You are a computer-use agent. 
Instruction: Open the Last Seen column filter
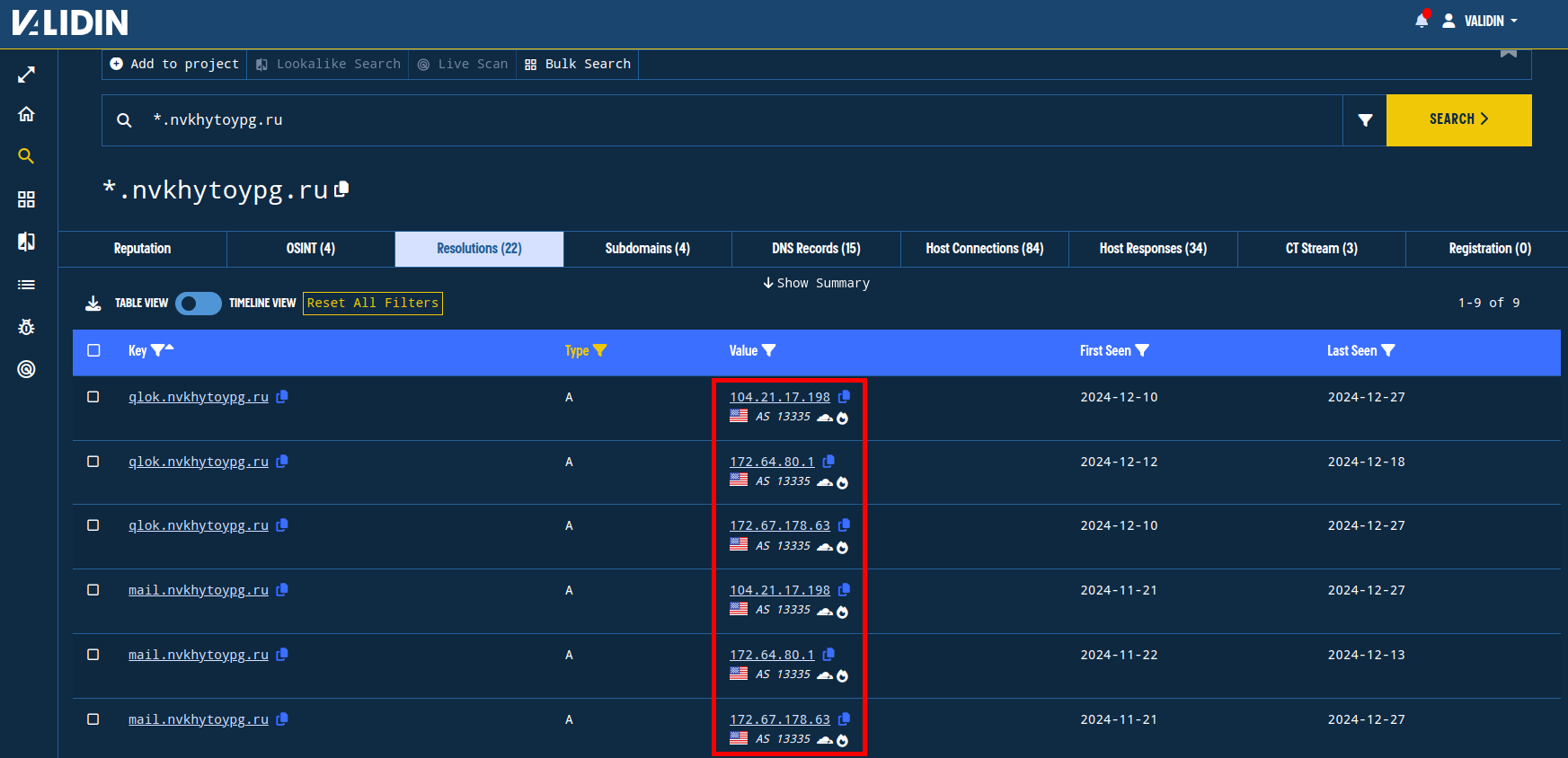[1388, 351]
